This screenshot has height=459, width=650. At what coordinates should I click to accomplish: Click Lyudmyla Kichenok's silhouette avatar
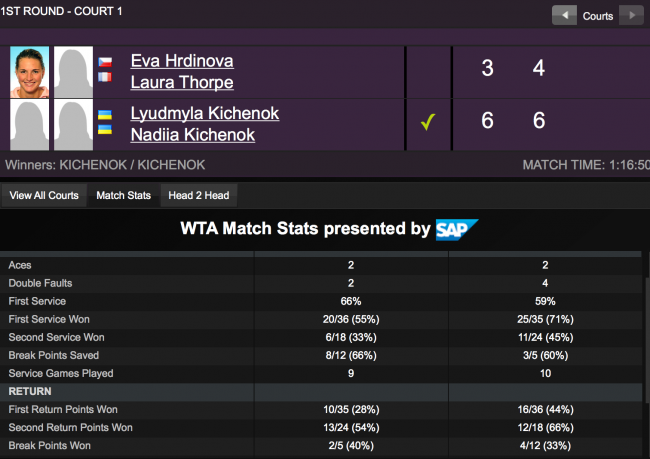[30, 125]
